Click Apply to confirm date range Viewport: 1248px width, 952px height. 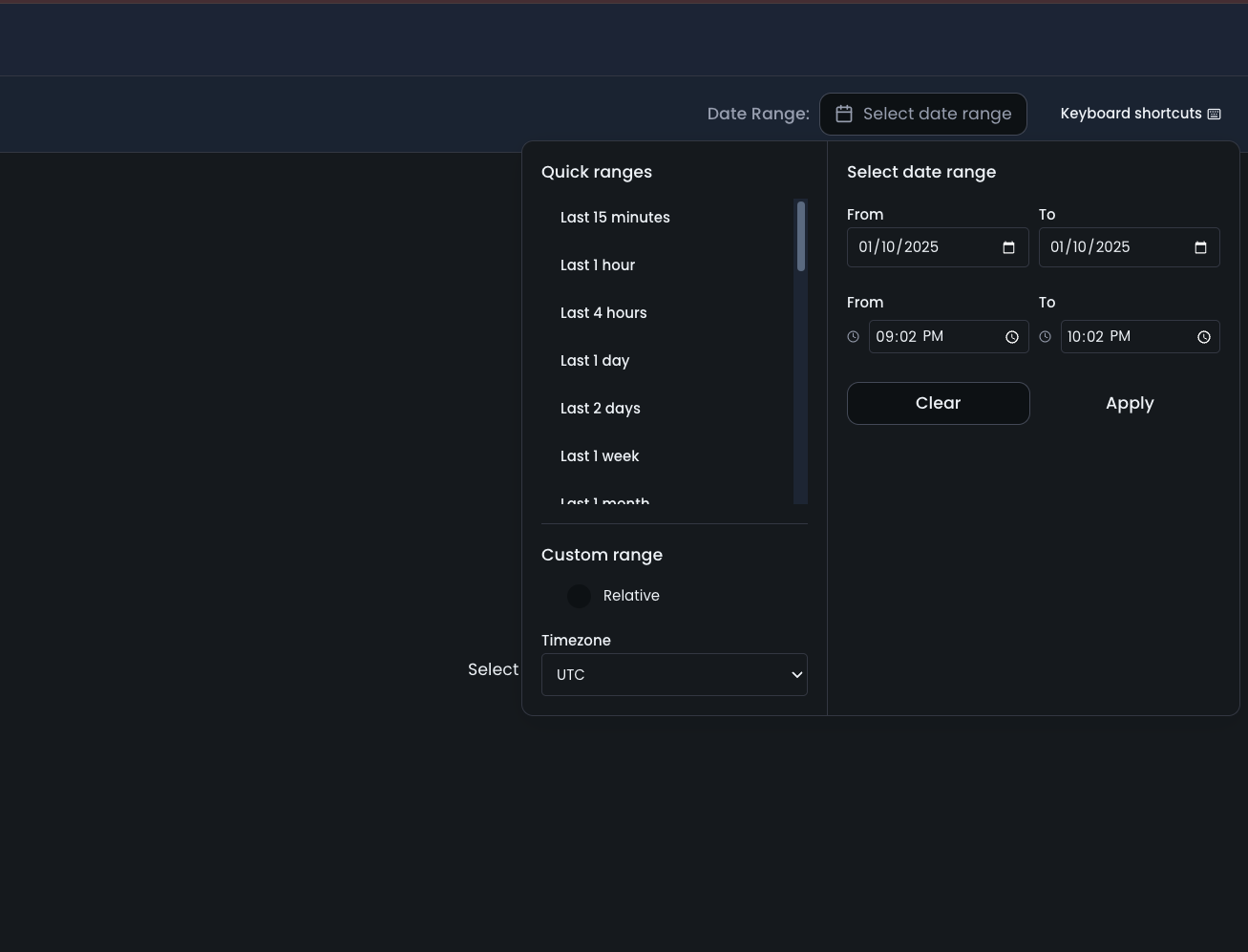click(x=1130, y=403)
